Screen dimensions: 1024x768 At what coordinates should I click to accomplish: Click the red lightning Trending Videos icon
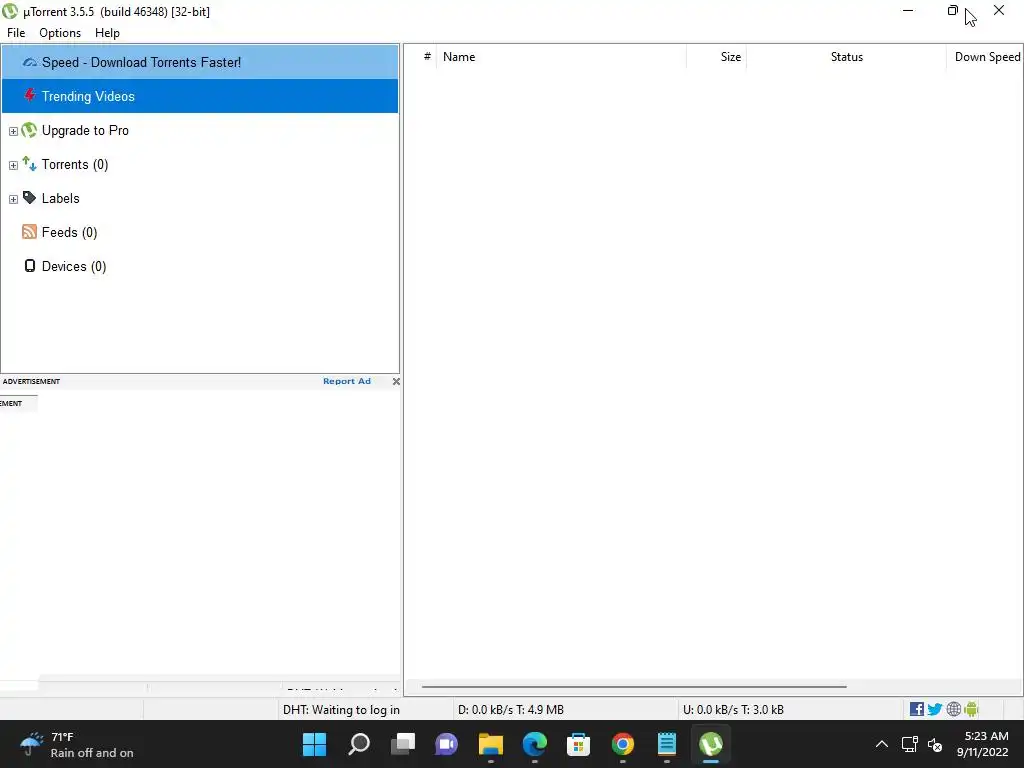pyautogui.click(x=29, y=95)
